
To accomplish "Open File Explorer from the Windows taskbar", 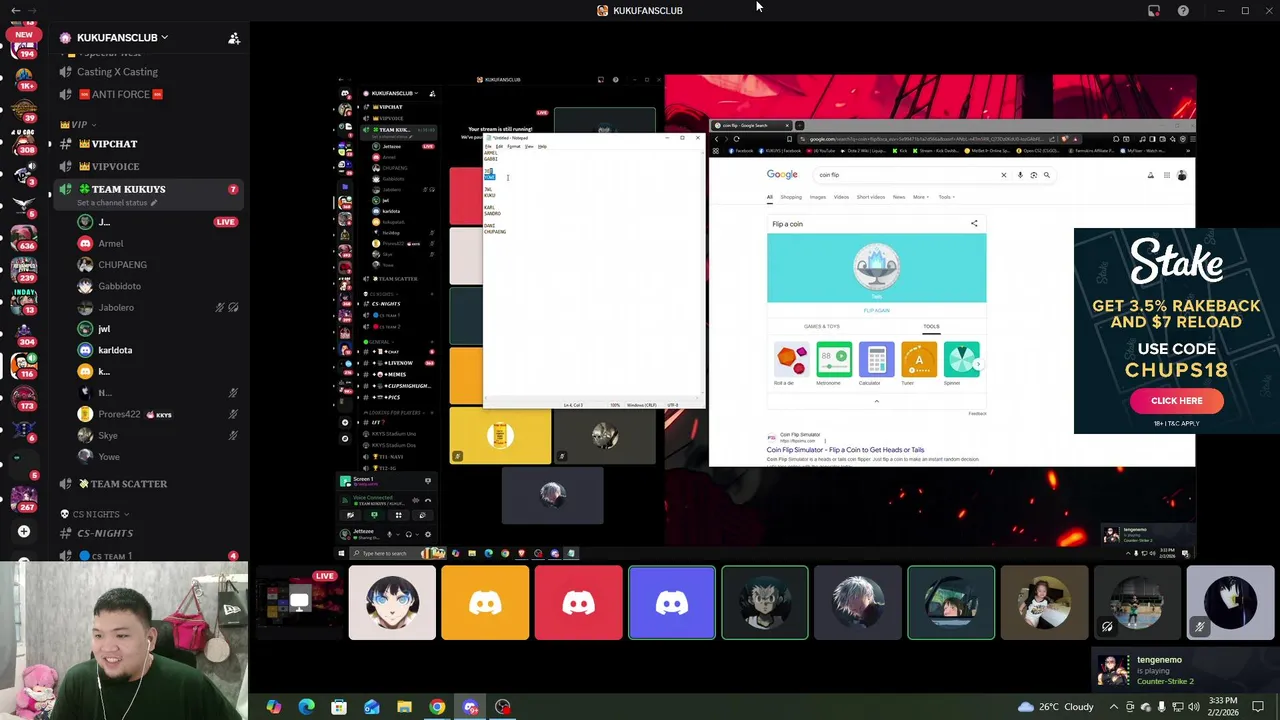I will click(404, 707).
